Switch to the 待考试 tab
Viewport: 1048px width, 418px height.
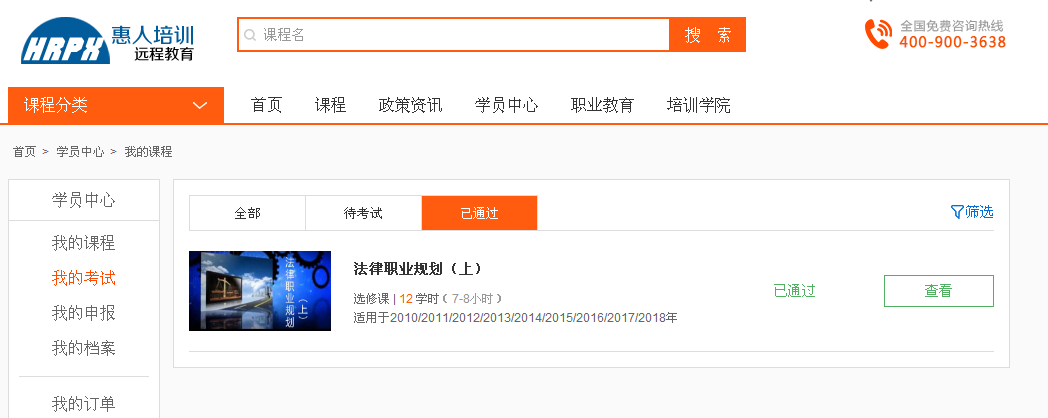tap(363, 213)
